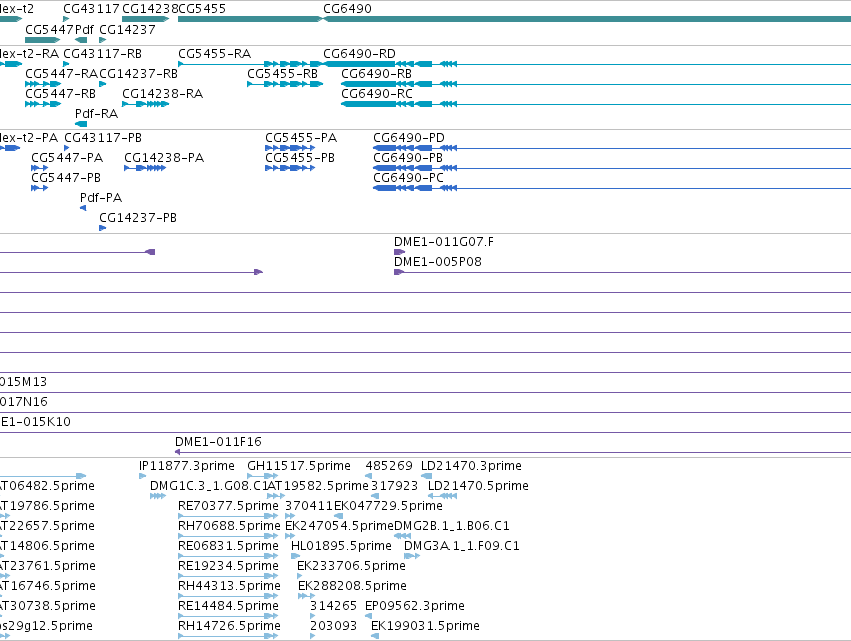Viewport: 851px width, 641px height.
Task: Select the CG43117 gene label
Action: 90,9
